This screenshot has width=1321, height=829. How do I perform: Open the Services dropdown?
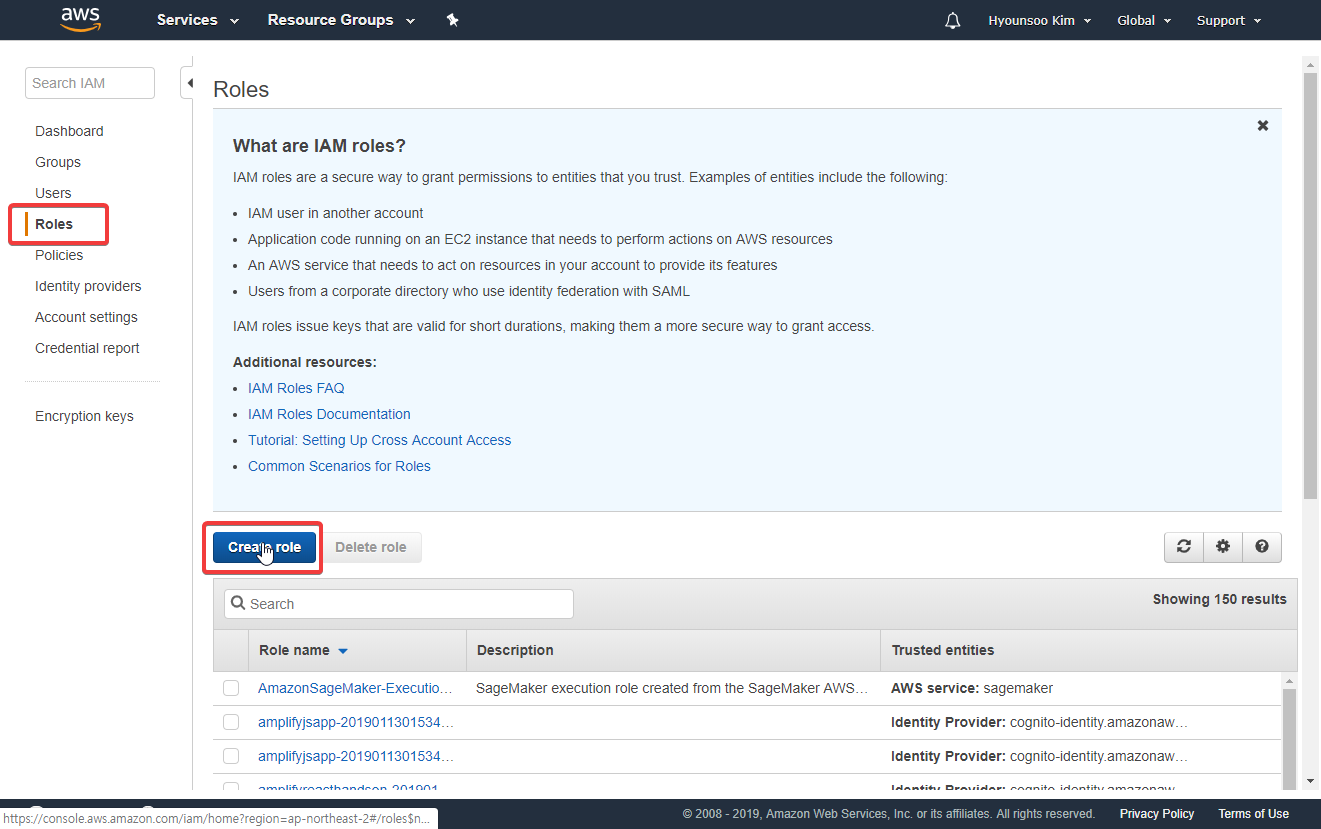(198, 20)
